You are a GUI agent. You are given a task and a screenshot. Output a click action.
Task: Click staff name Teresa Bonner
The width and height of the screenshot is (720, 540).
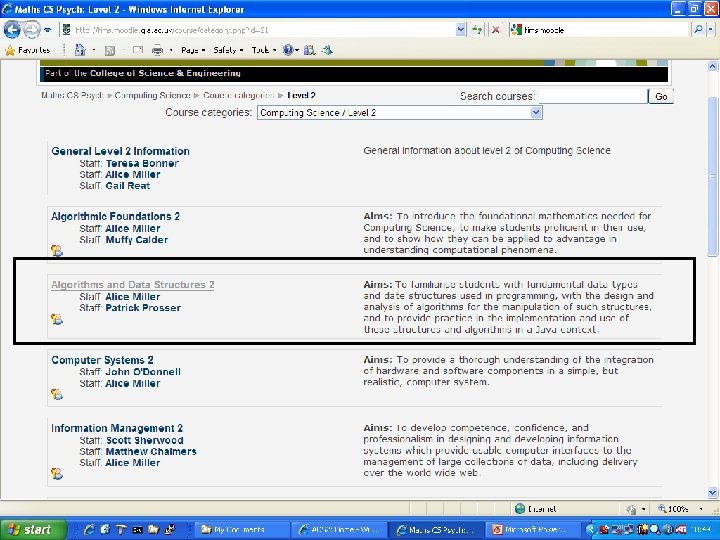click(142, 163)
